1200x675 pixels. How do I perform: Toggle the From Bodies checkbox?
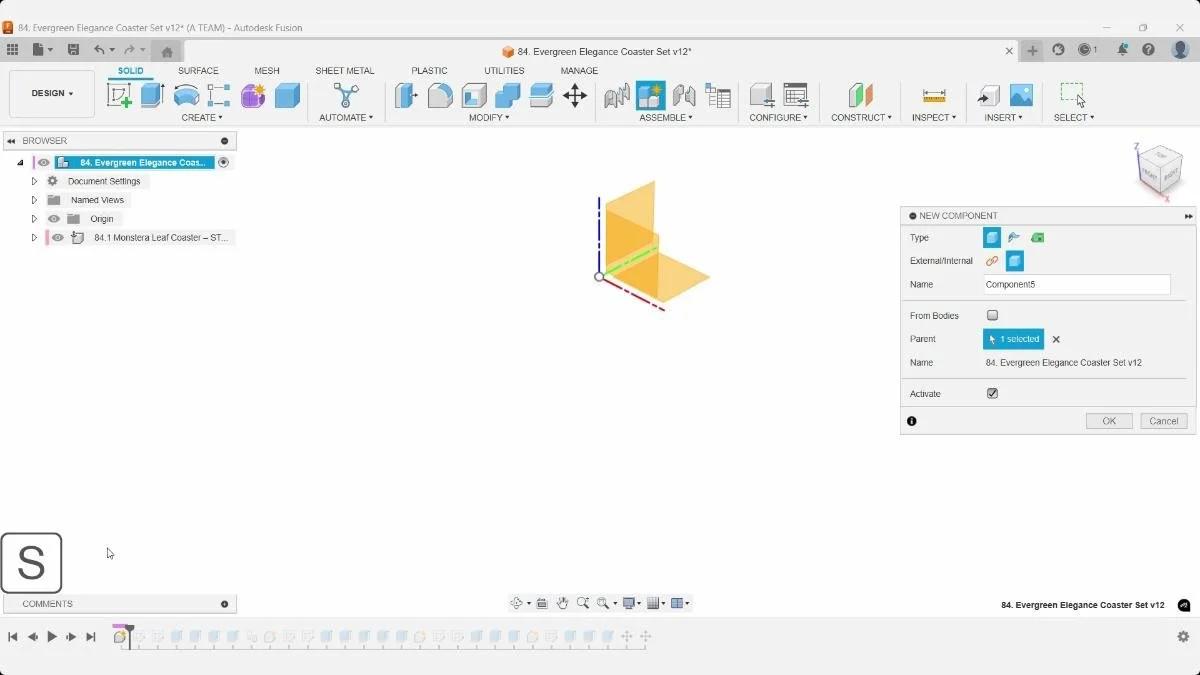click(x=992, y=316)
